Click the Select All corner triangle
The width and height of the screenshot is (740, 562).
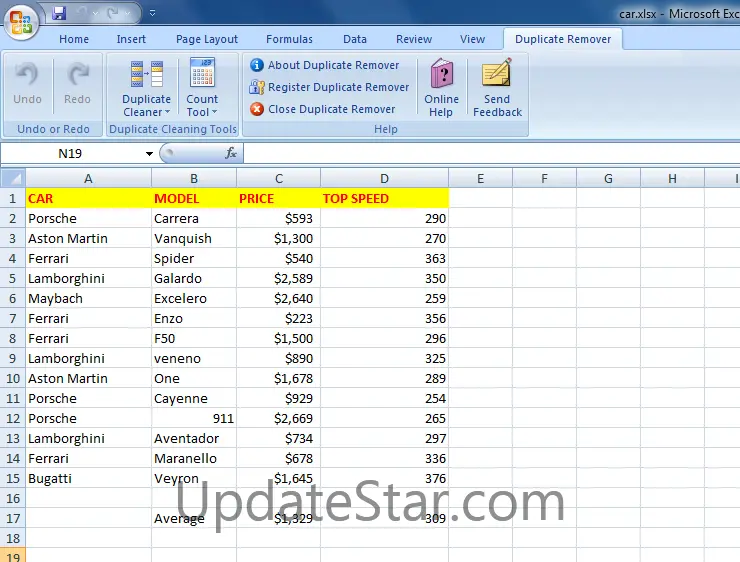[13, 178]
